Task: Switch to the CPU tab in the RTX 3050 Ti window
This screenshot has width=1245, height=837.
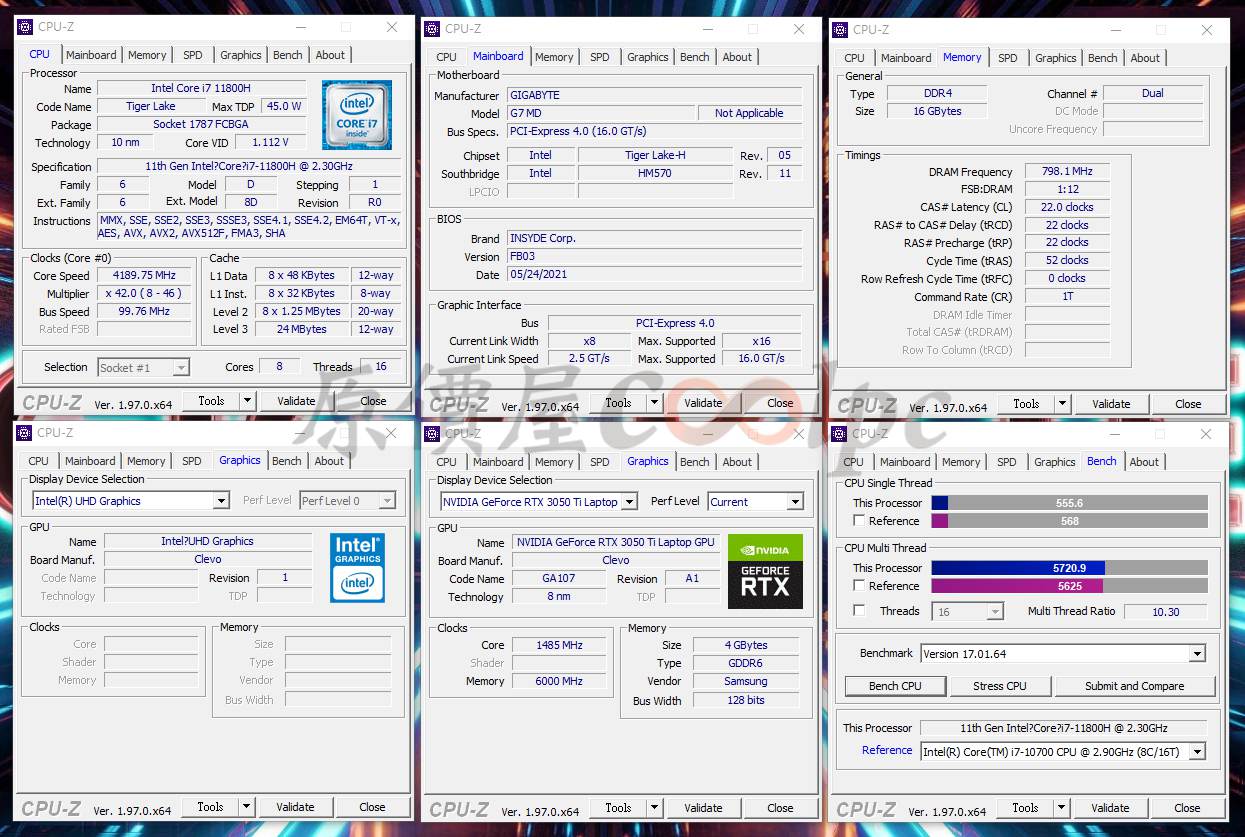Action: tap(447, 462)
